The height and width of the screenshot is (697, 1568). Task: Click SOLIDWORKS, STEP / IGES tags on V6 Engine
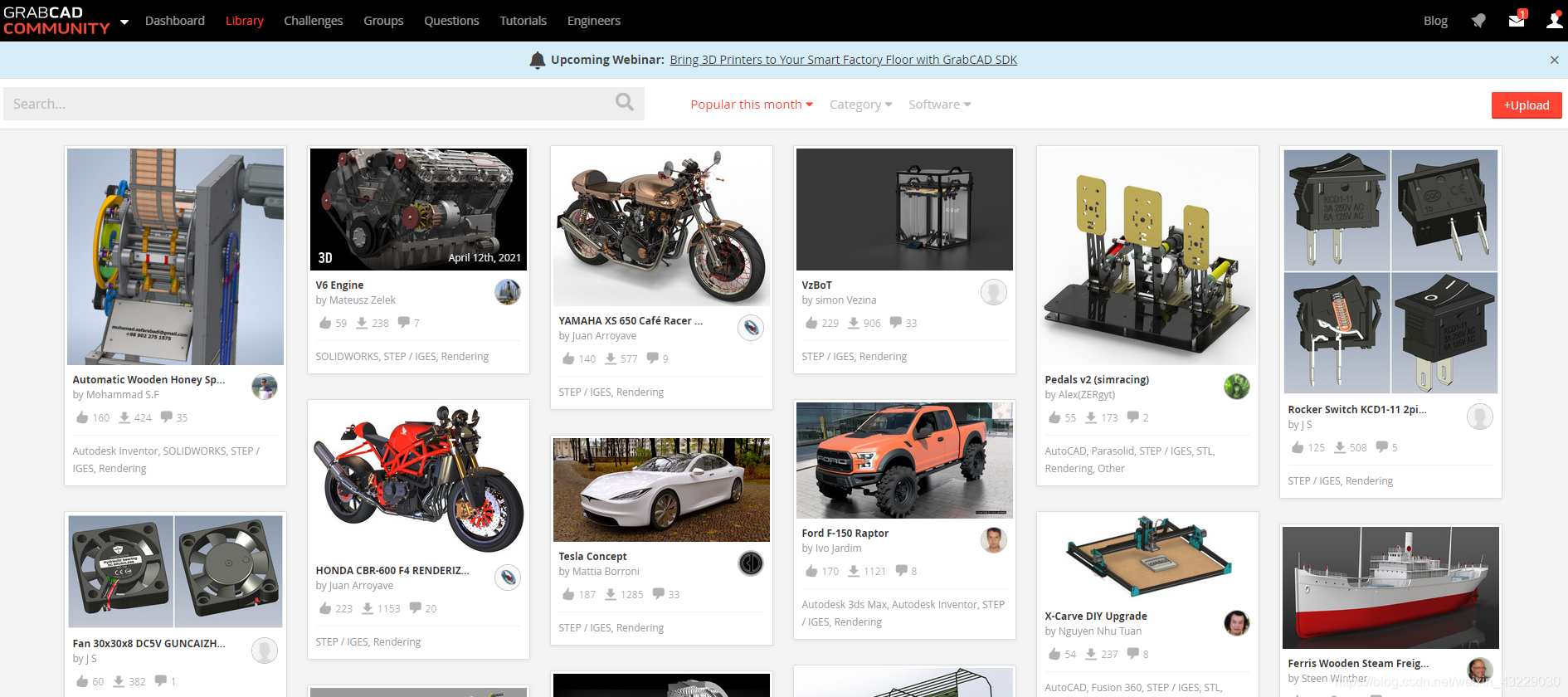[376, 357]
